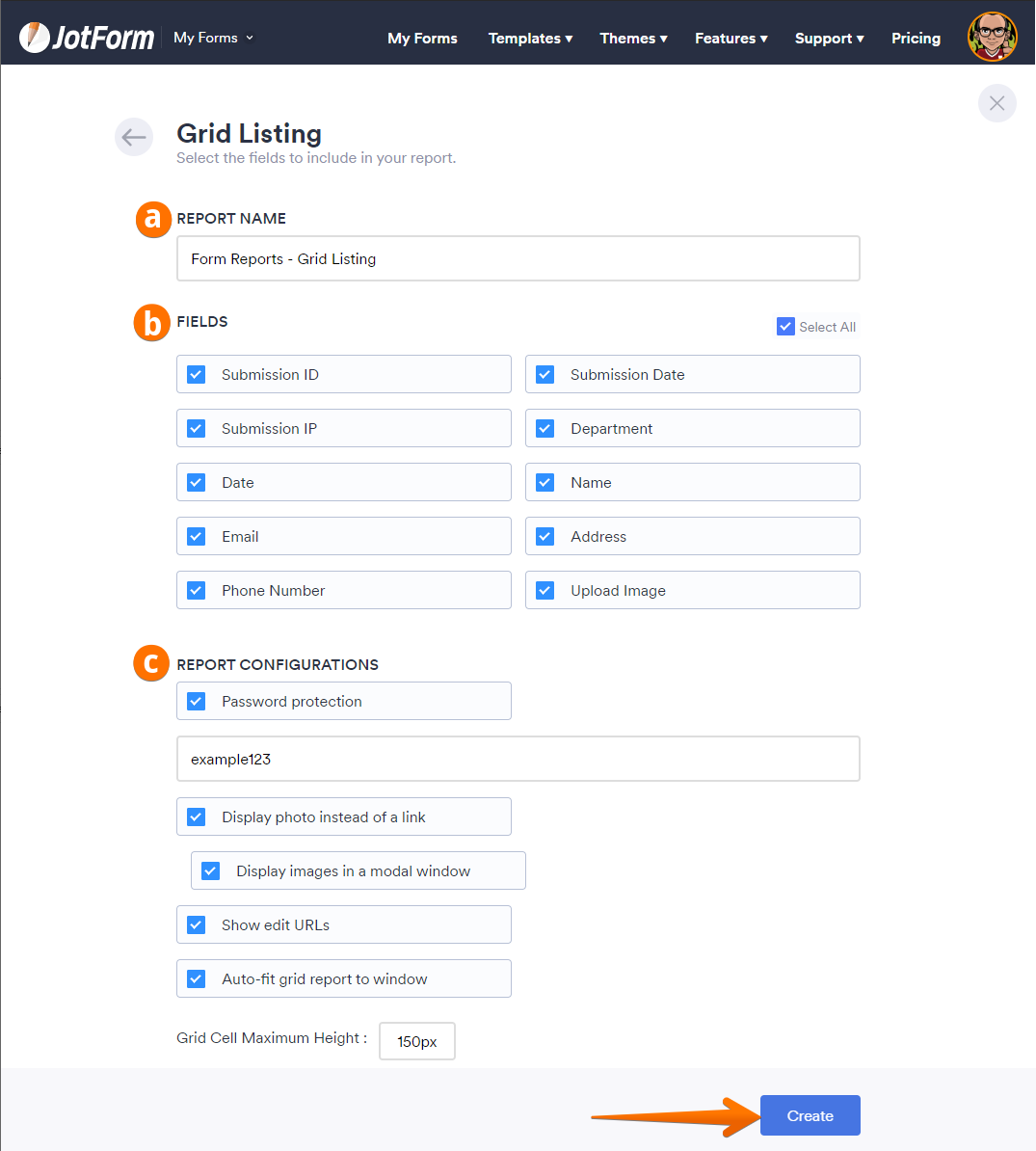Toggle the Email field checkbox
This screenshot has height=1151, width=1036.
pos(196,537)
